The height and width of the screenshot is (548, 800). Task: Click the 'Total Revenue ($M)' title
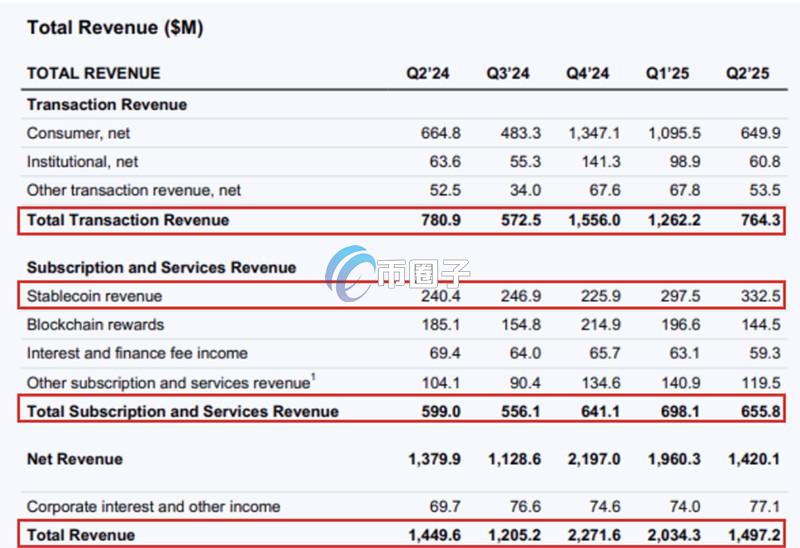coord(115,28)
